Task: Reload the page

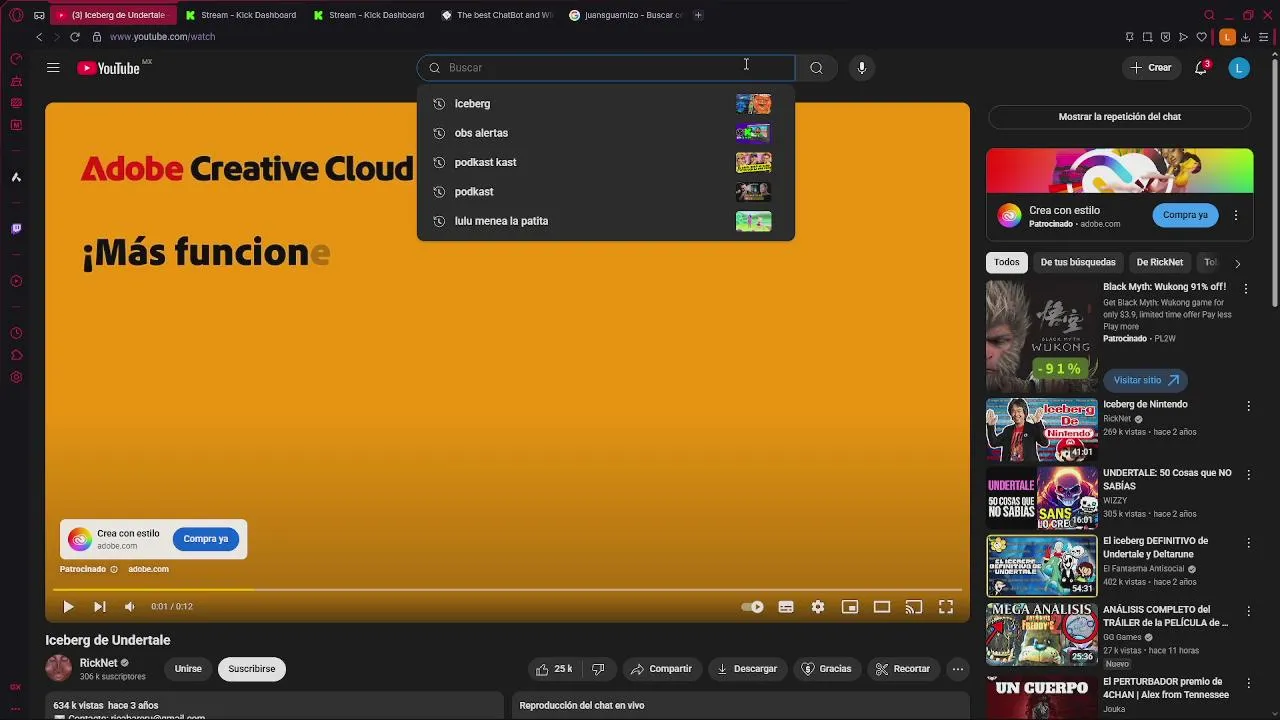Action: [74, 37]
